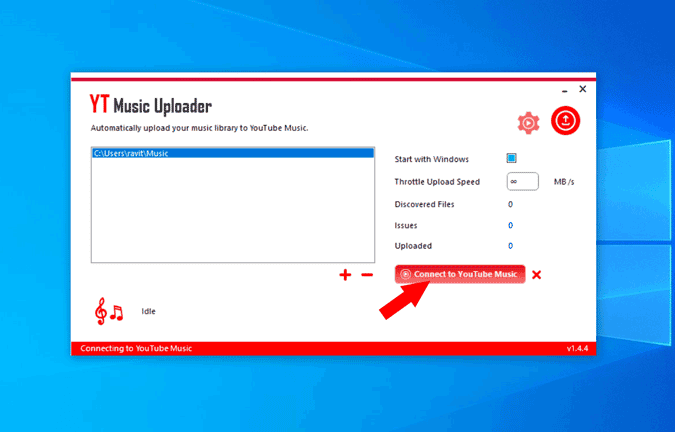Select the C:\Users\ravit\Music folder row
The width and height of the screenshot is (675, 432).
pos(232,153)
